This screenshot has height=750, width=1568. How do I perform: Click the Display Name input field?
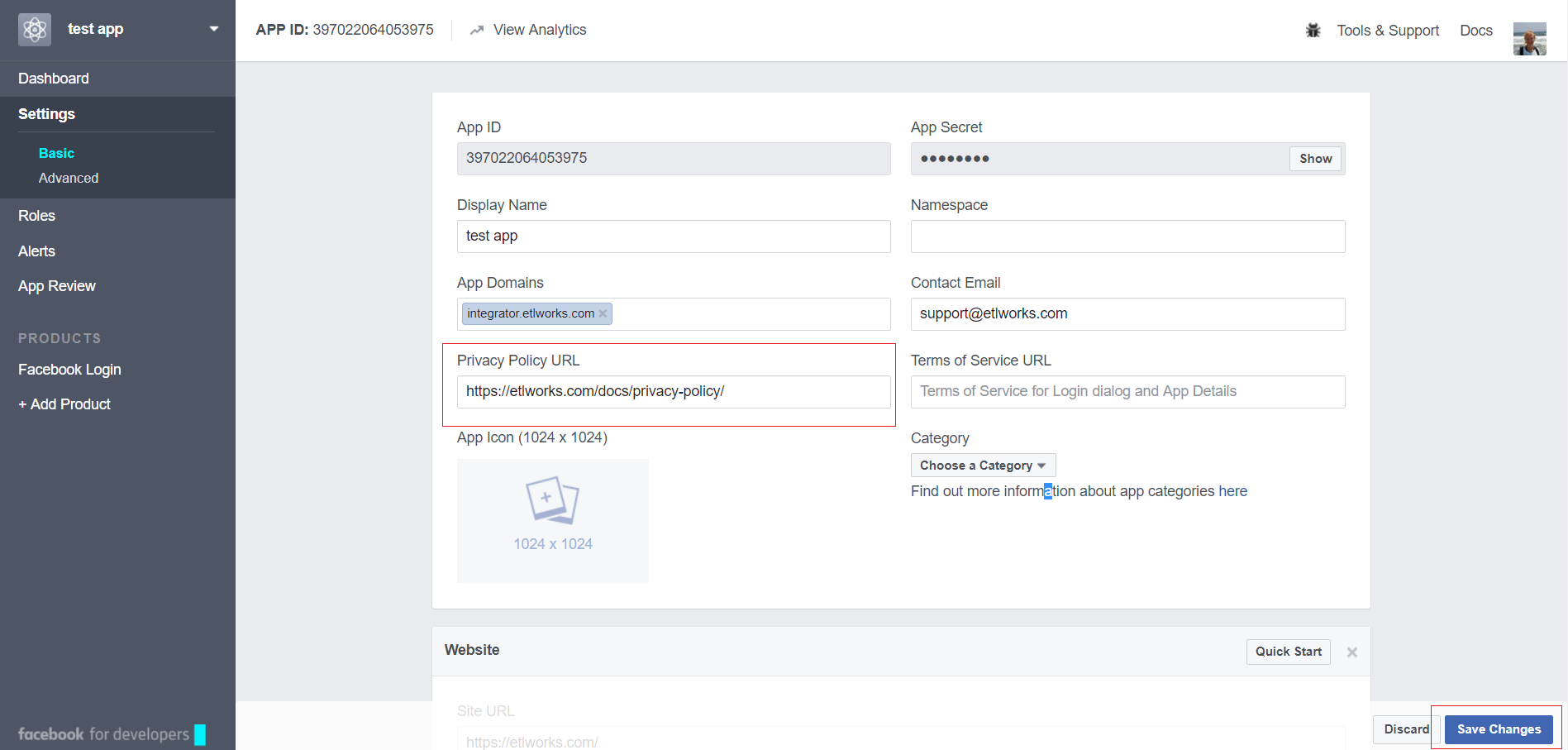674,236
